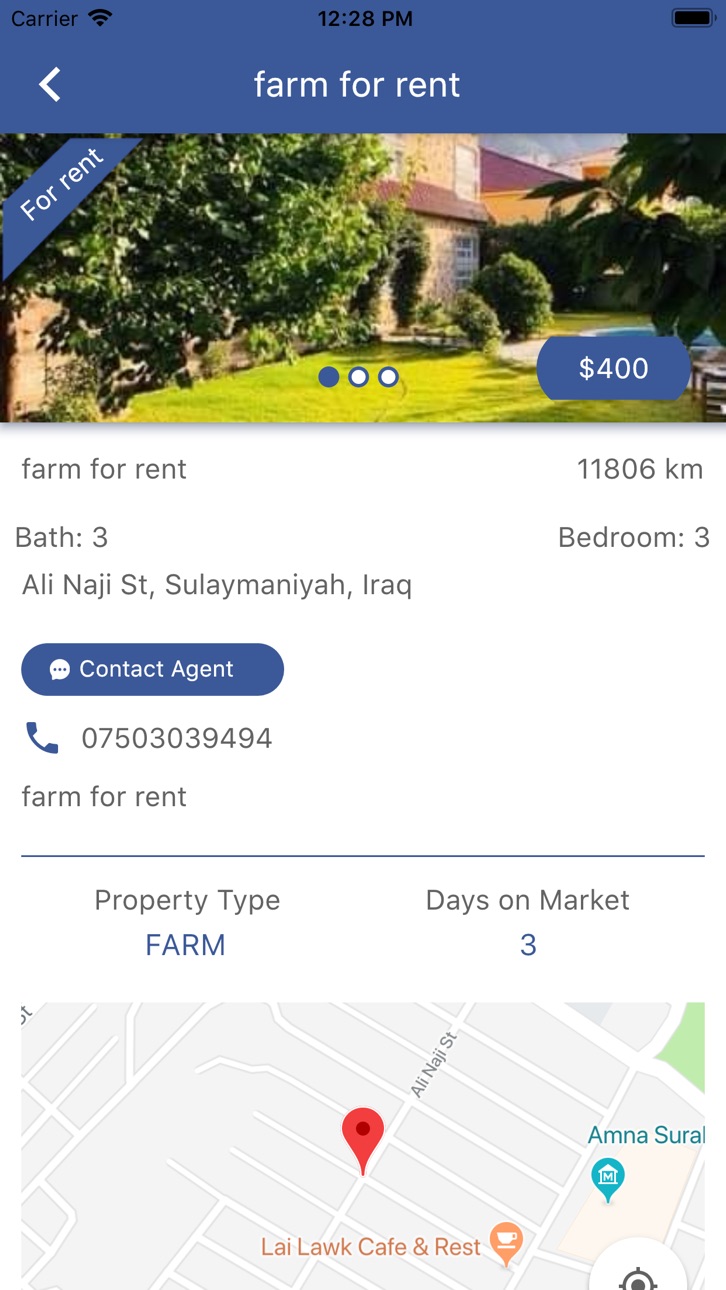Select the second photo carousel dot
This screenshot has width=726, height=1290.
point(358,377)
